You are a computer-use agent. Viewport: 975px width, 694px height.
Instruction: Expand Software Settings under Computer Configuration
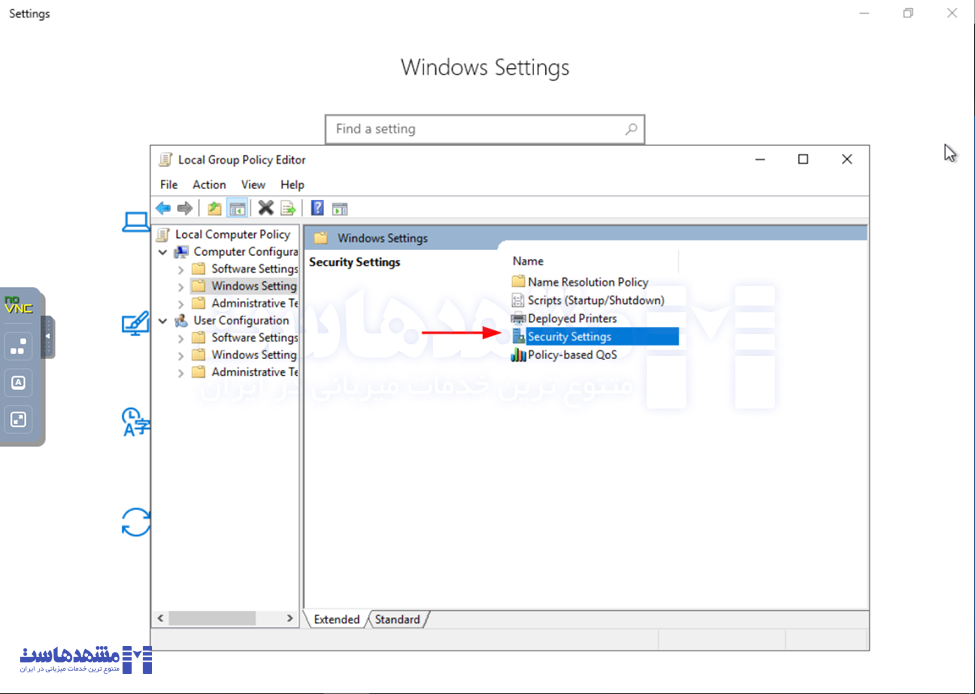click(x=181, y=269)
